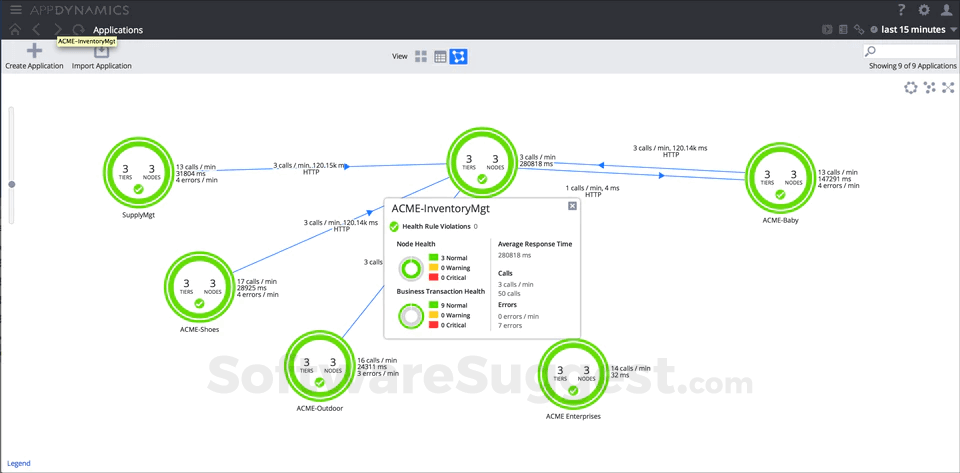The height and width of the screenshot is (473, 960).
Task: Click the clock icon beside time range
Action: click(x=874, y=29)
